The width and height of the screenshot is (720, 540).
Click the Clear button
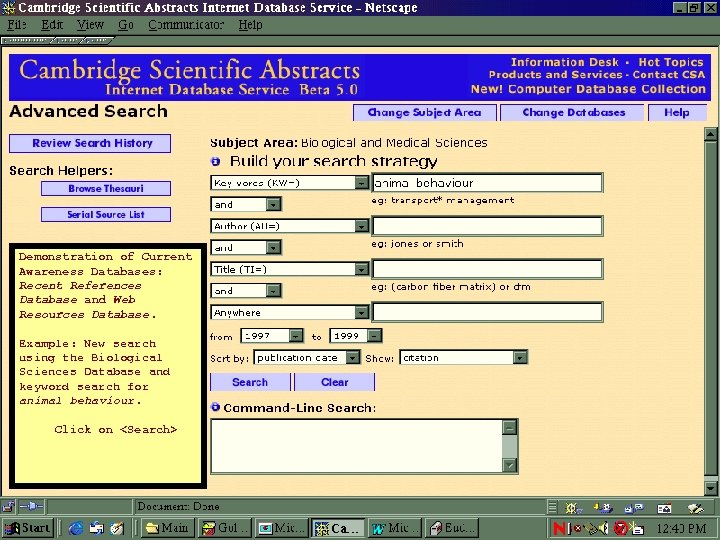(335, 382)
